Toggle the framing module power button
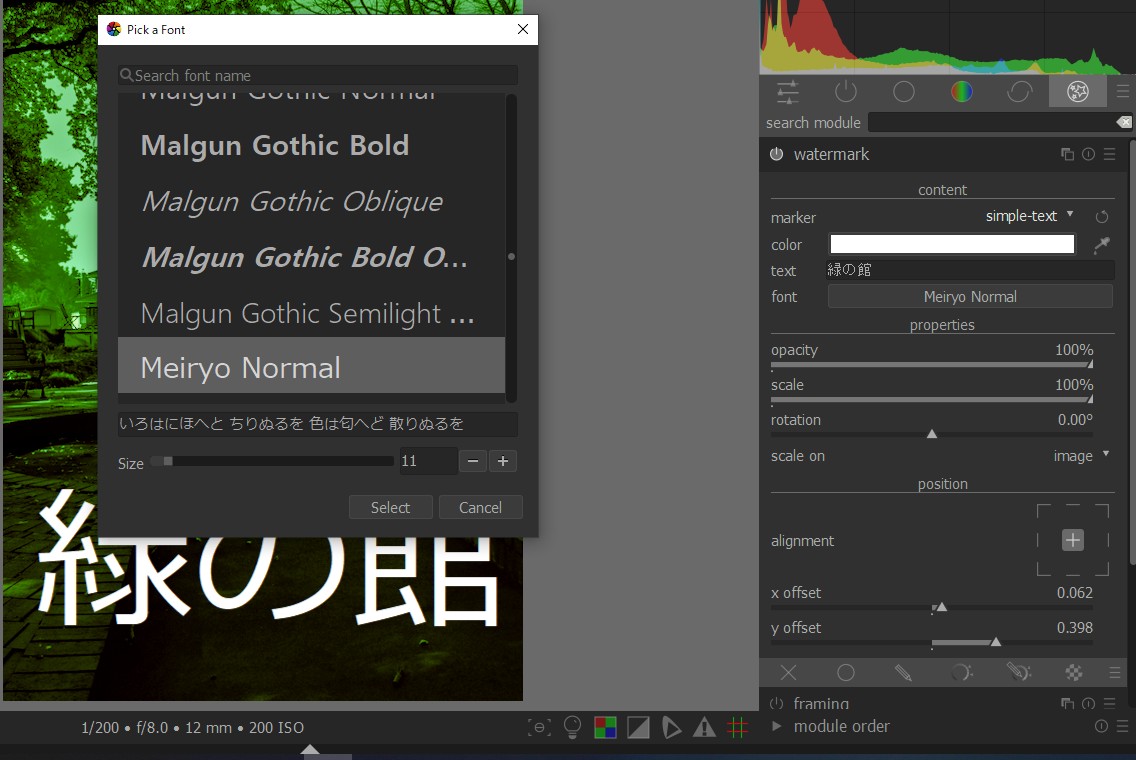Viewport: 1136px width, 760px height. [x=776, y=703]
